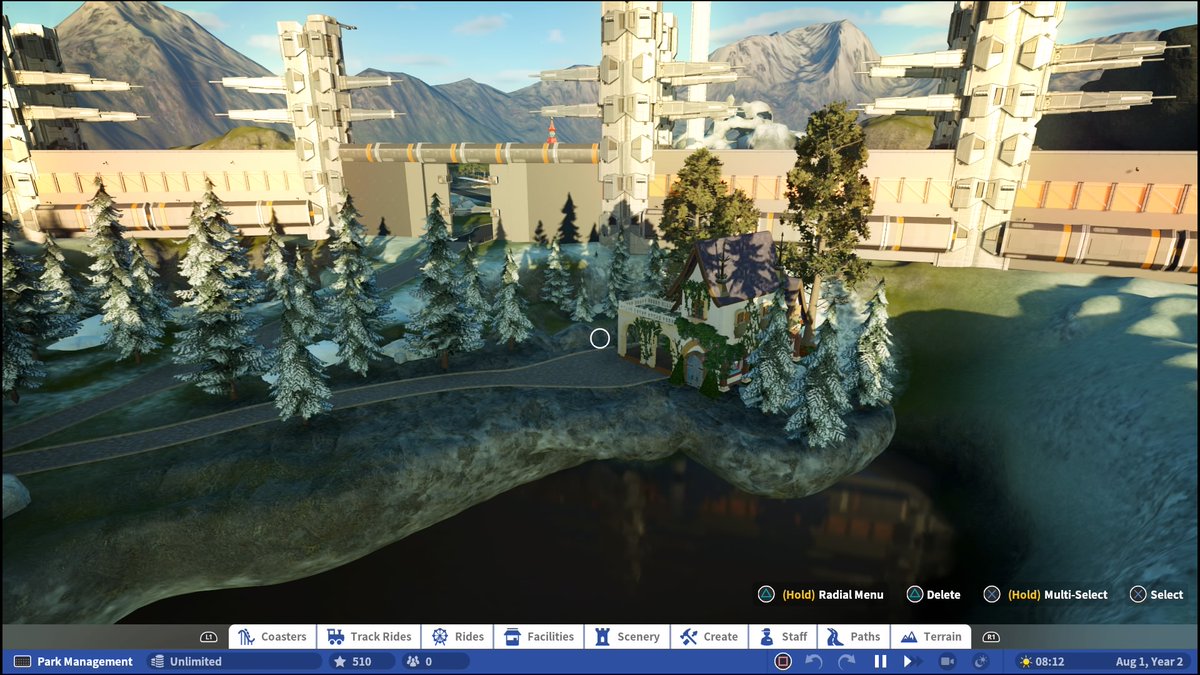Viewport: 1200px width, 675px height.
Task: Open the camera mode icon
Action: [947, 661]
